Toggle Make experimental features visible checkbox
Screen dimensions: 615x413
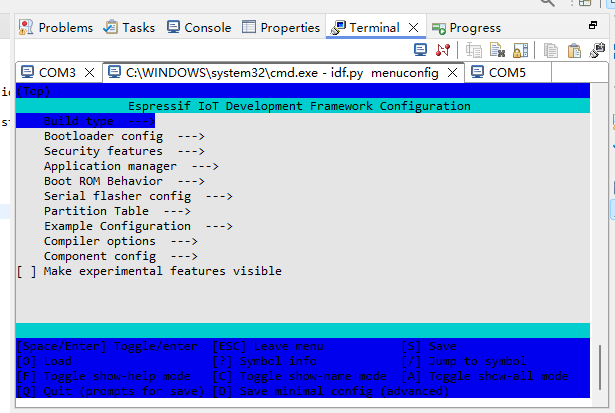tap(27, 271)
